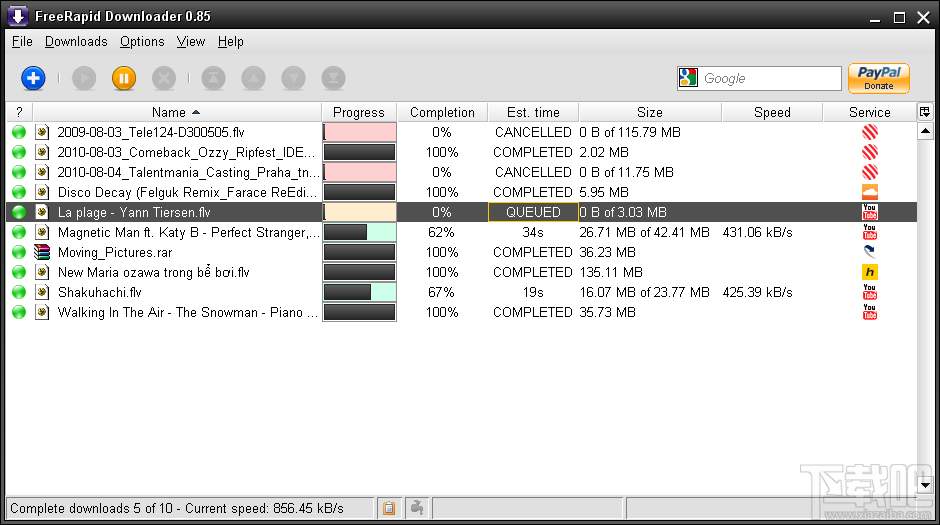Click progress bar of La plage row
Viewport: 940px width, 525px height.
coord(359,212)
